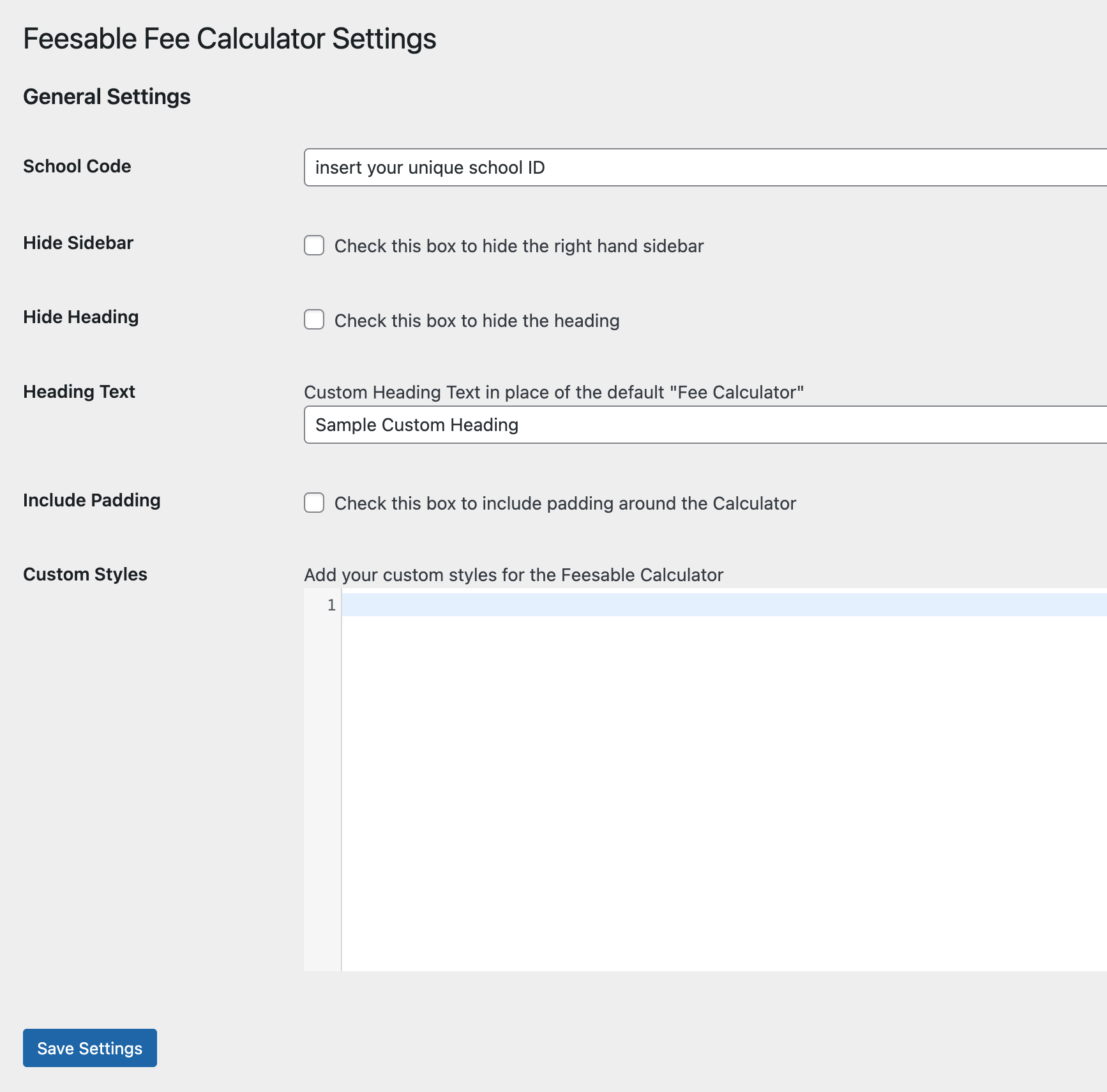This screenshot has width=1107, height=1092.
Task: Click the 'Feesable Fee Calculator Settings' title
Action: click(230, 38)
